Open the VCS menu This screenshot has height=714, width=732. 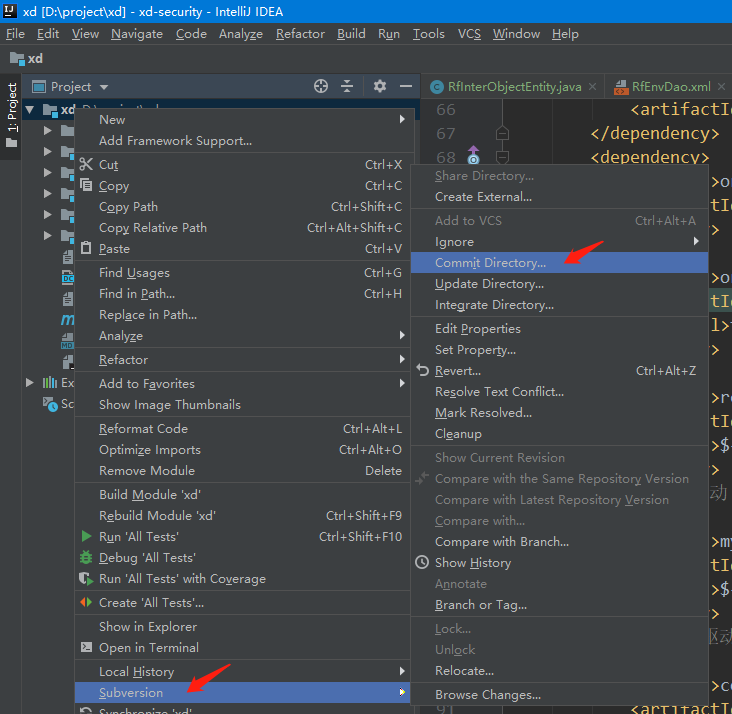pyautogui.click(x=469, y=34)
